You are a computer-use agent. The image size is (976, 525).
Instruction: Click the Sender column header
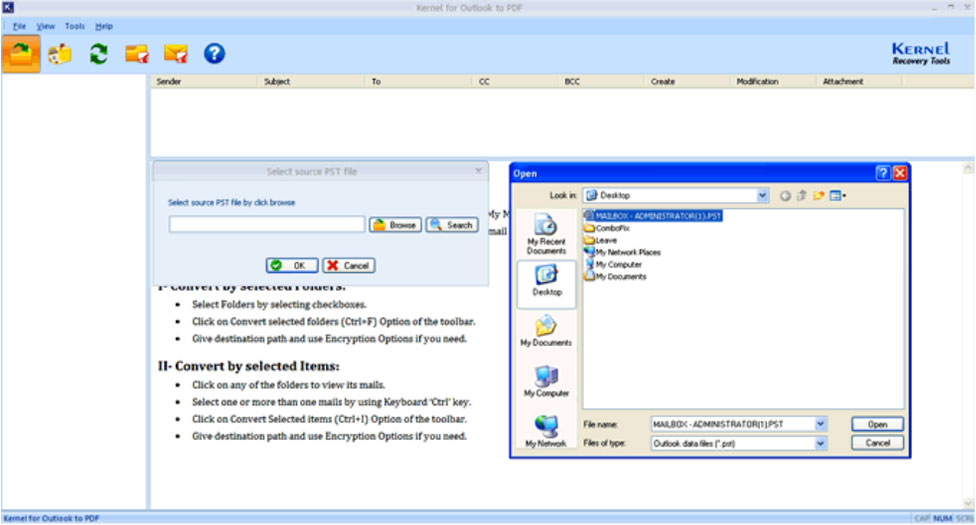pyautogui.click(x=204, y=82)
